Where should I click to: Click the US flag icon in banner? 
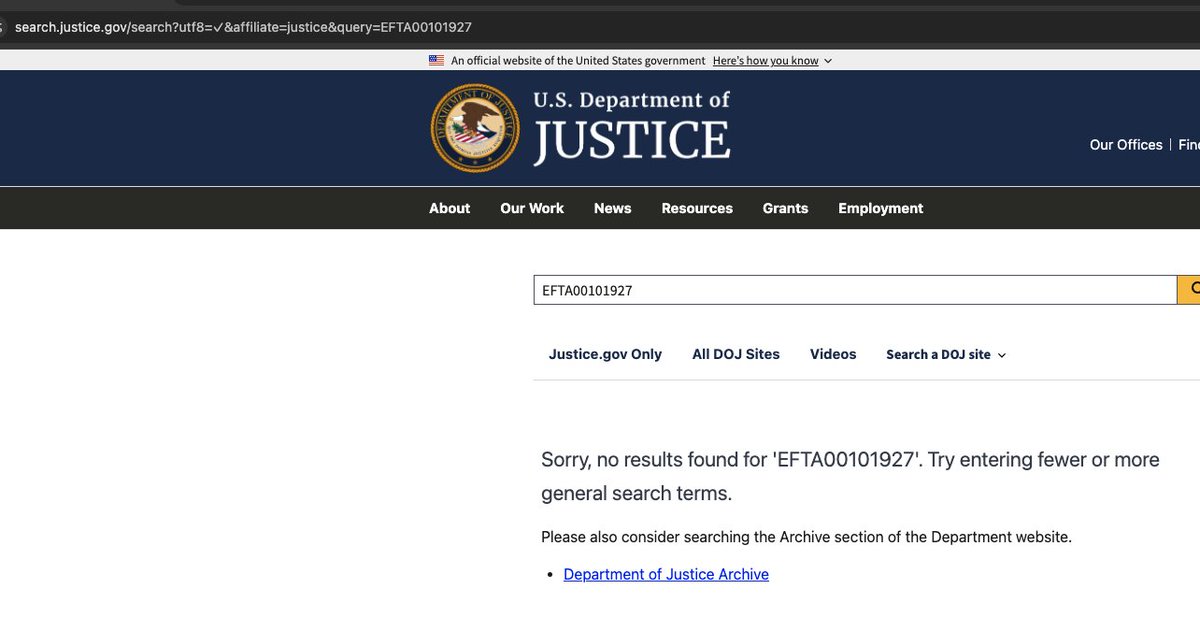pos(436,61)
